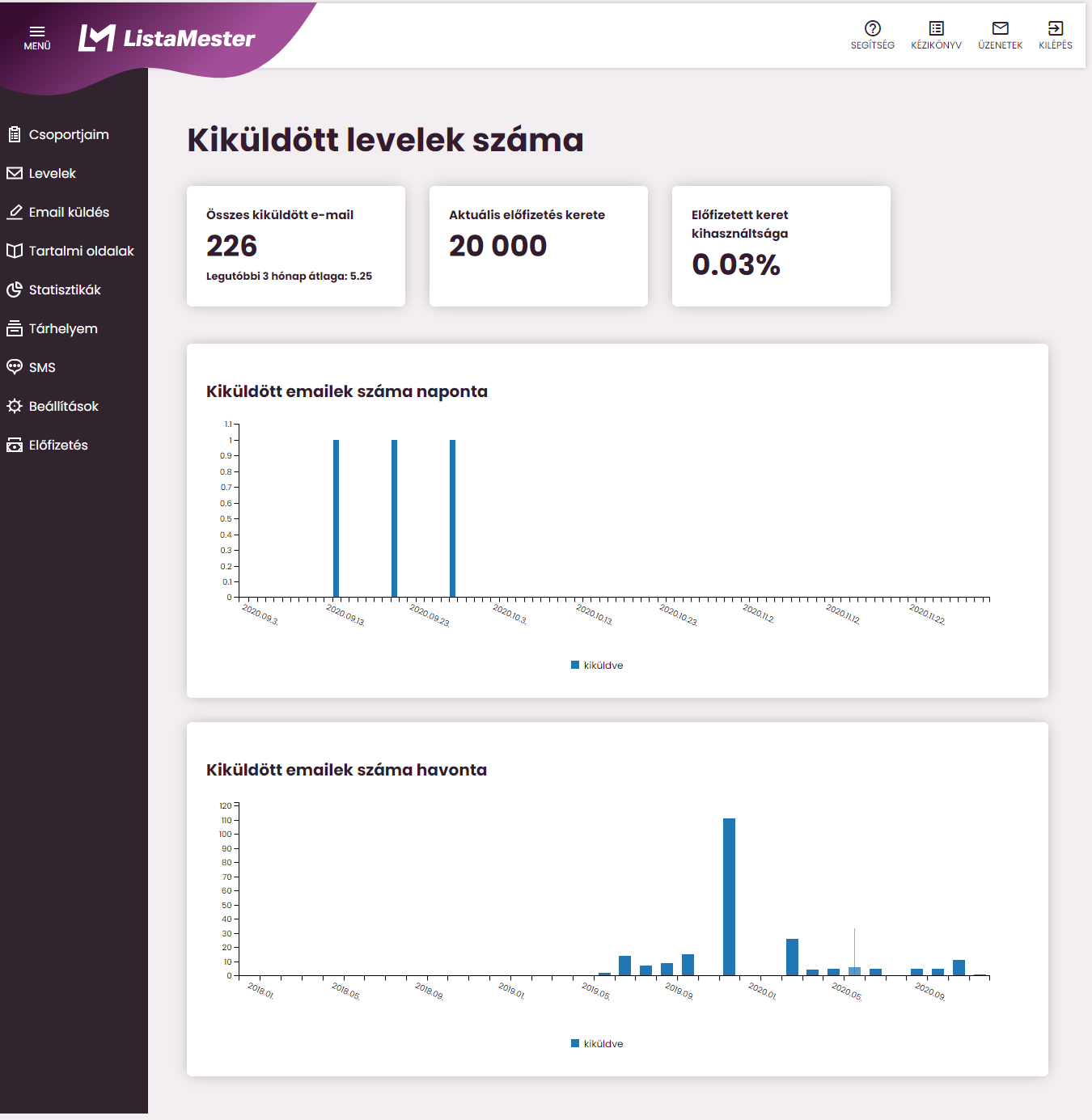Open the Kézikönyv manual icon

(x=937, y=28)
